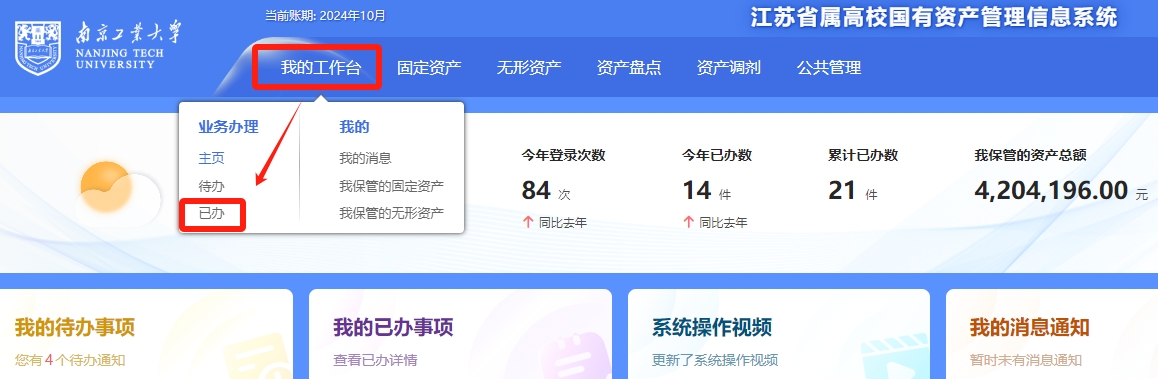Open 我保管的固定资产 entry

click(391, 185)
